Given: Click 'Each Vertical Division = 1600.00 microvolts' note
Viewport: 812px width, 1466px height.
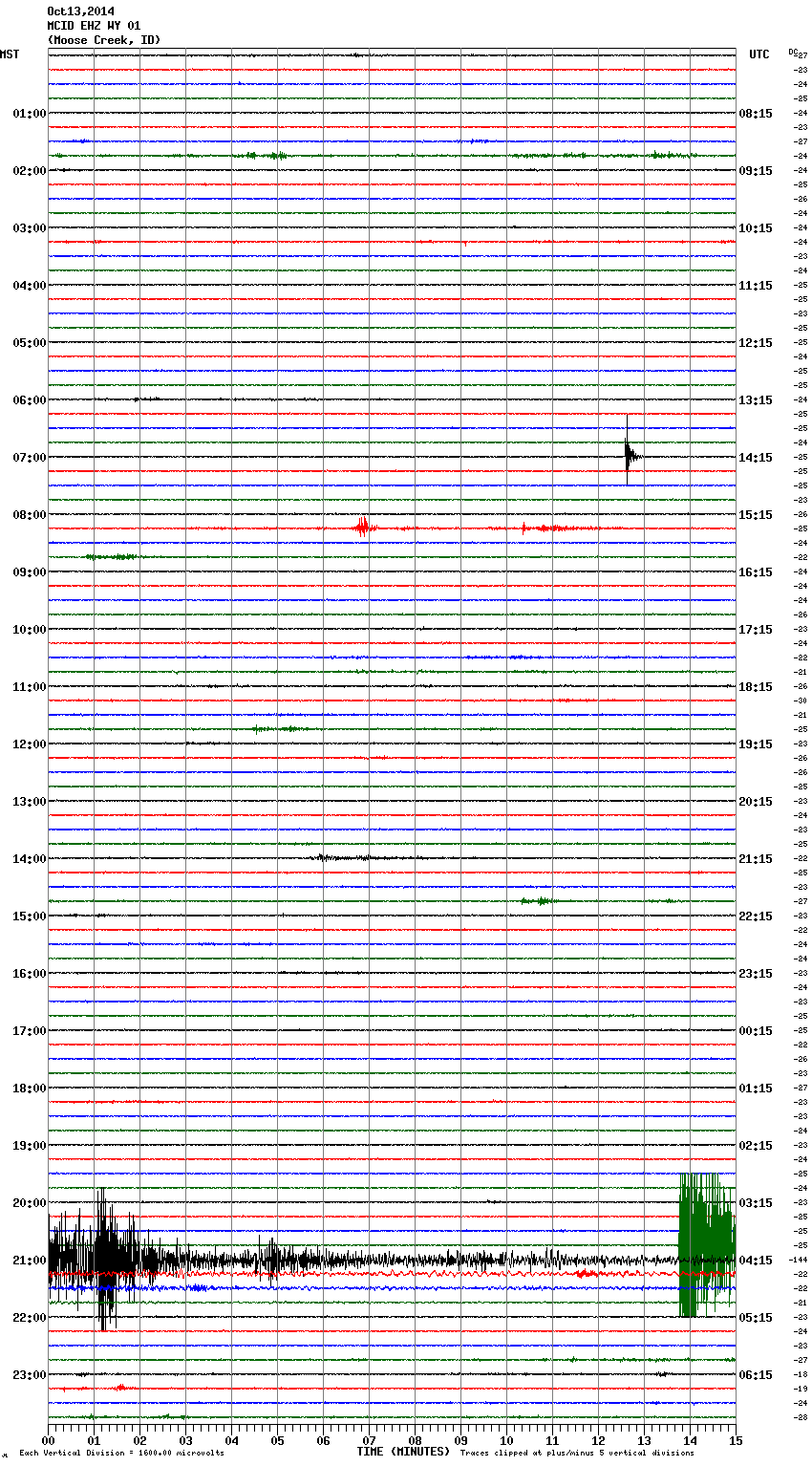Looking at the screenshot, I should pos(121,1454).
